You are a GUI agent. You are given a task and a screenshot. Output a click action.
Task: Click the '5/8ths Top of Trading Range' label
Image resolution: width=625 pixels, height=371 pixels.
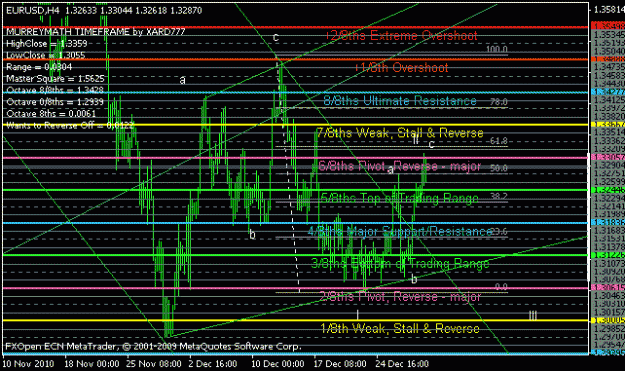coord(400,198)
